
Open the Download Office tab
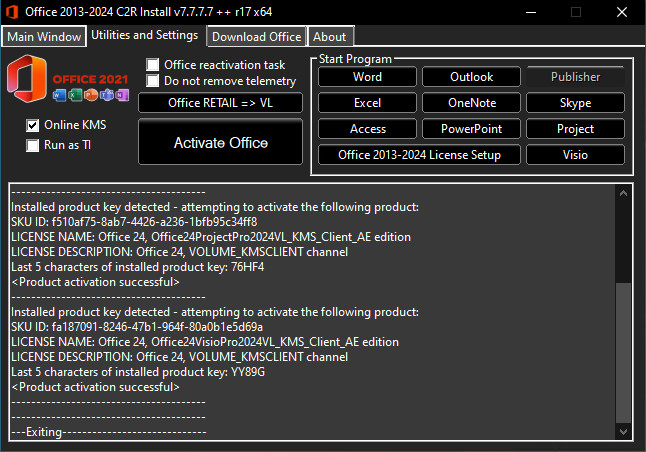(x=256, y=37)
